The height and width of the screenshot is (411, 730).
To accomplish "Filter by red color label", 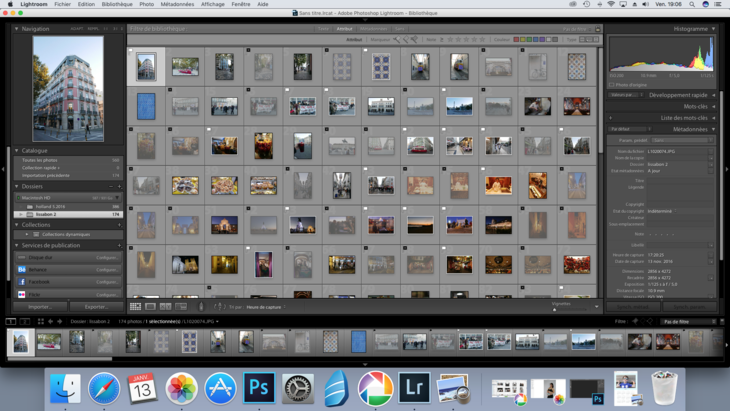I will coord(516,40).
